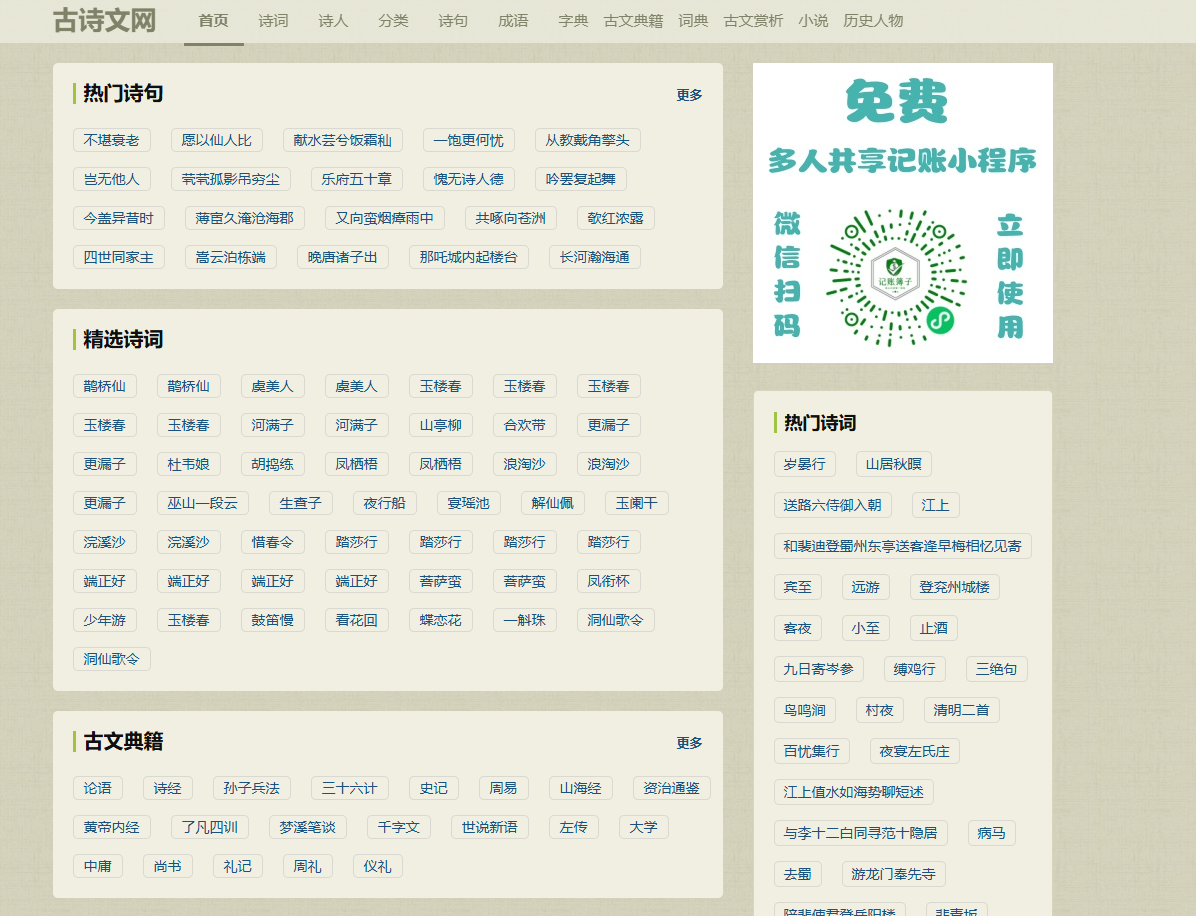
Task: Click the 凤衔杯 poem link
Action: pos(608,581)
